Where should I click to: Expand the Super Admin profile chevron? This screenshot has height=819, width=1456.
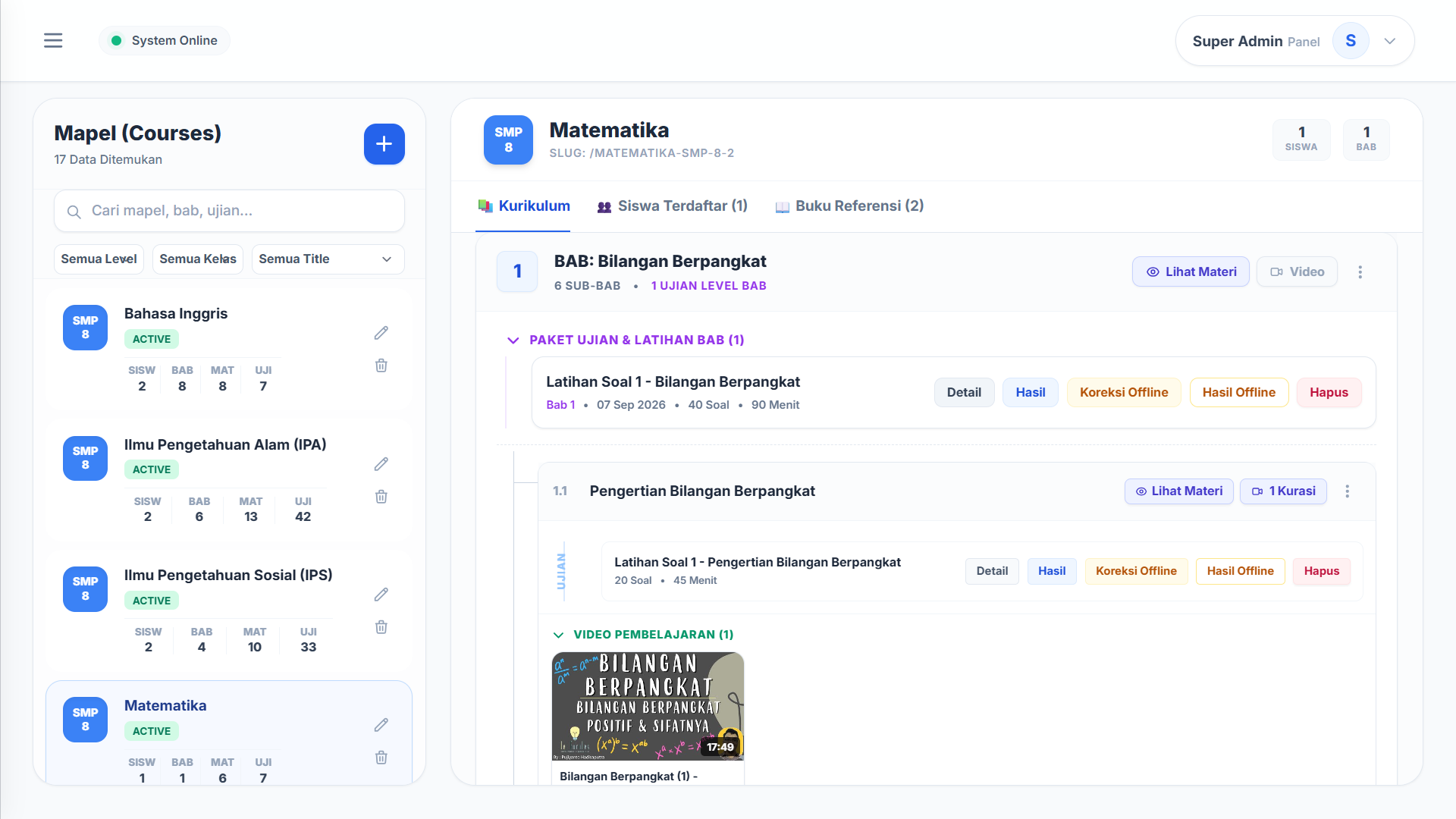pos(1390,41)
